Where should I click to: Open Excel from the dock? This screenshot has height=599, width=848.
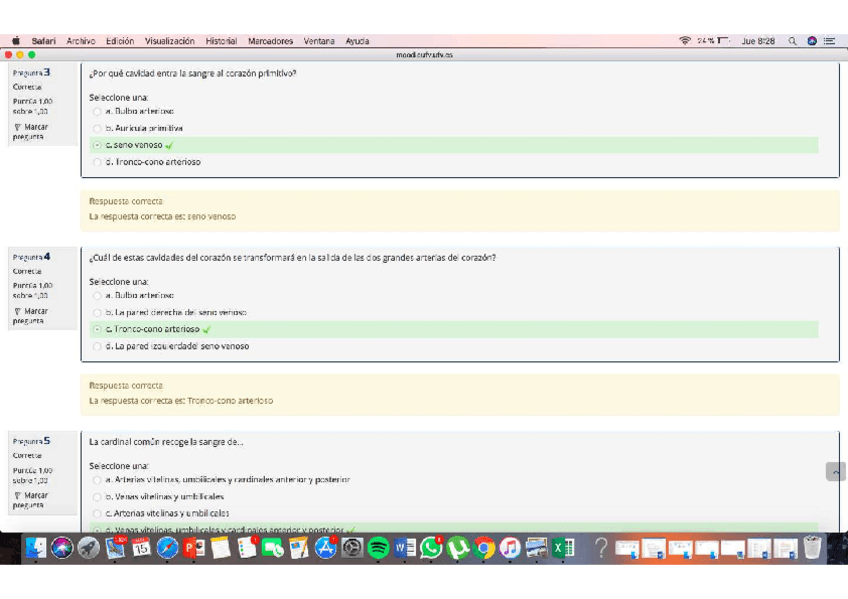coord(564,548)
